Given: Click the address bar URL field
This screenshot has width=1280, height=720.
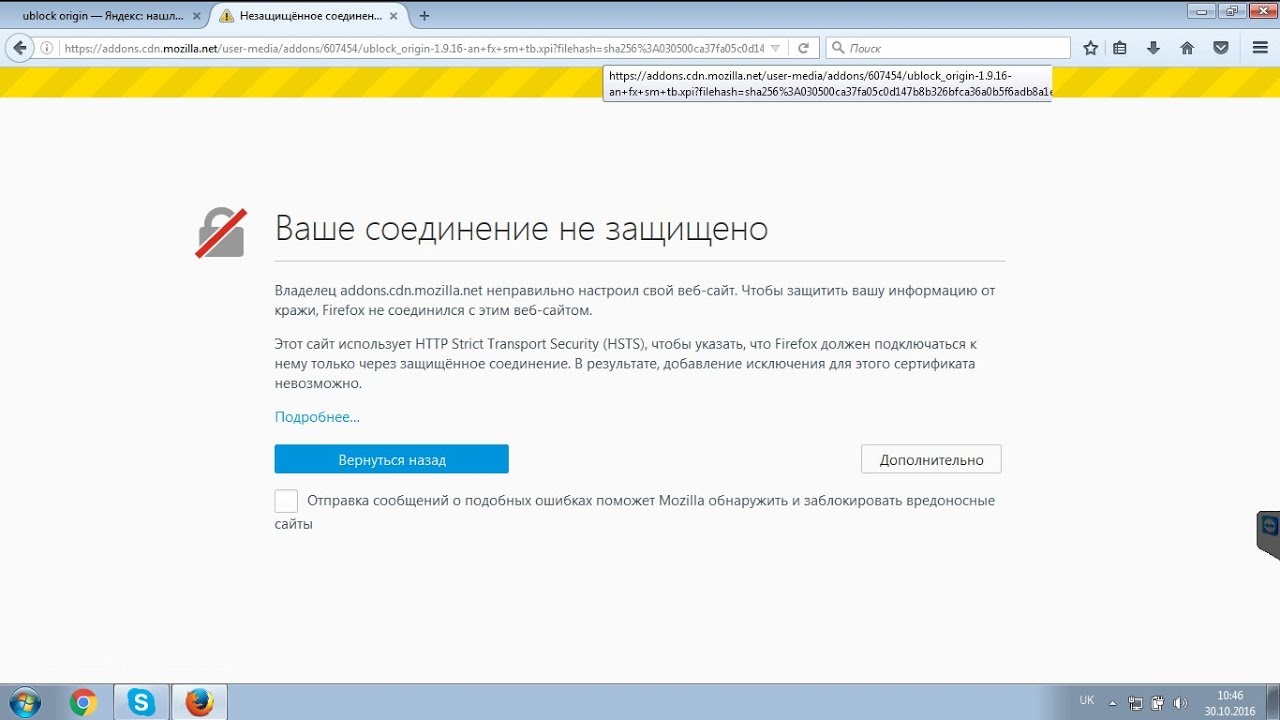Looking at the screenshot, I should pyautogui.click(x=414, y=48).
